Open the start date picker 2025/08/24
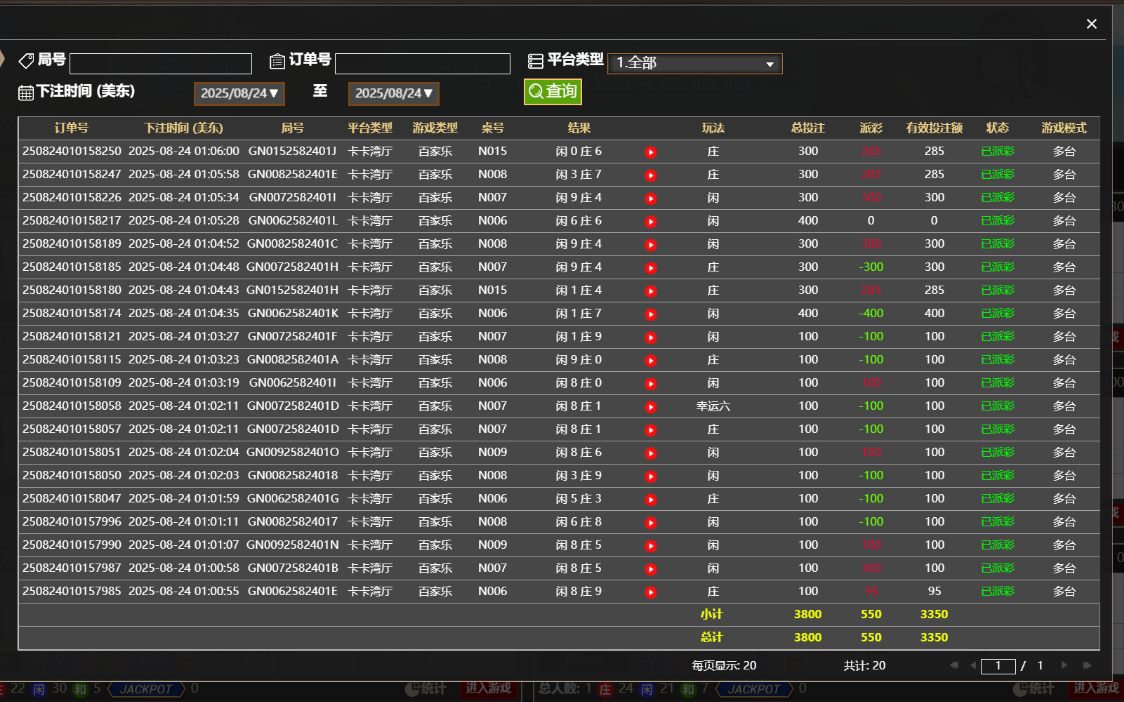1124x702 pixels. pyautogui.click(x=239, y=93)
